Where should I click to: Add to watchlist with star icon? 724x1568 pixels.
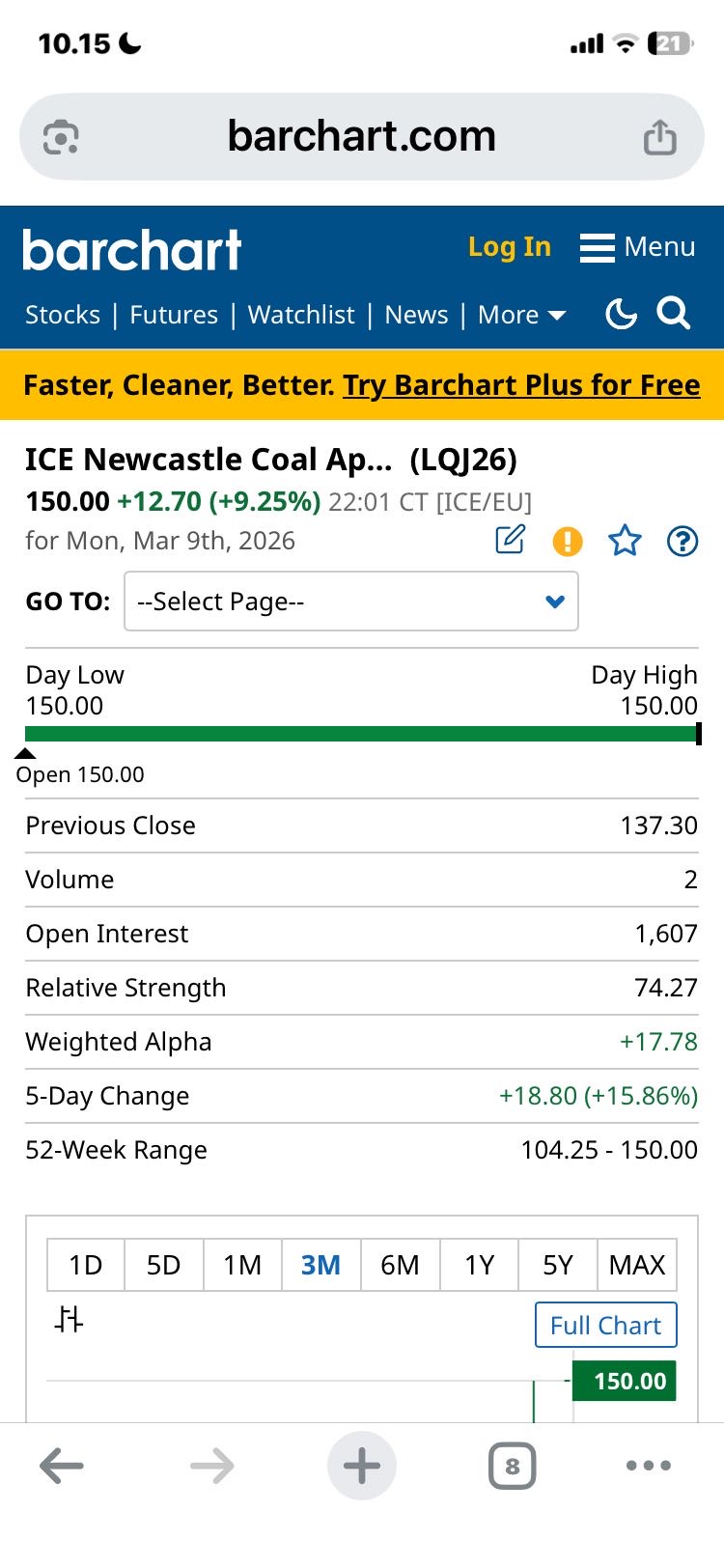click(x=625, y=541)
